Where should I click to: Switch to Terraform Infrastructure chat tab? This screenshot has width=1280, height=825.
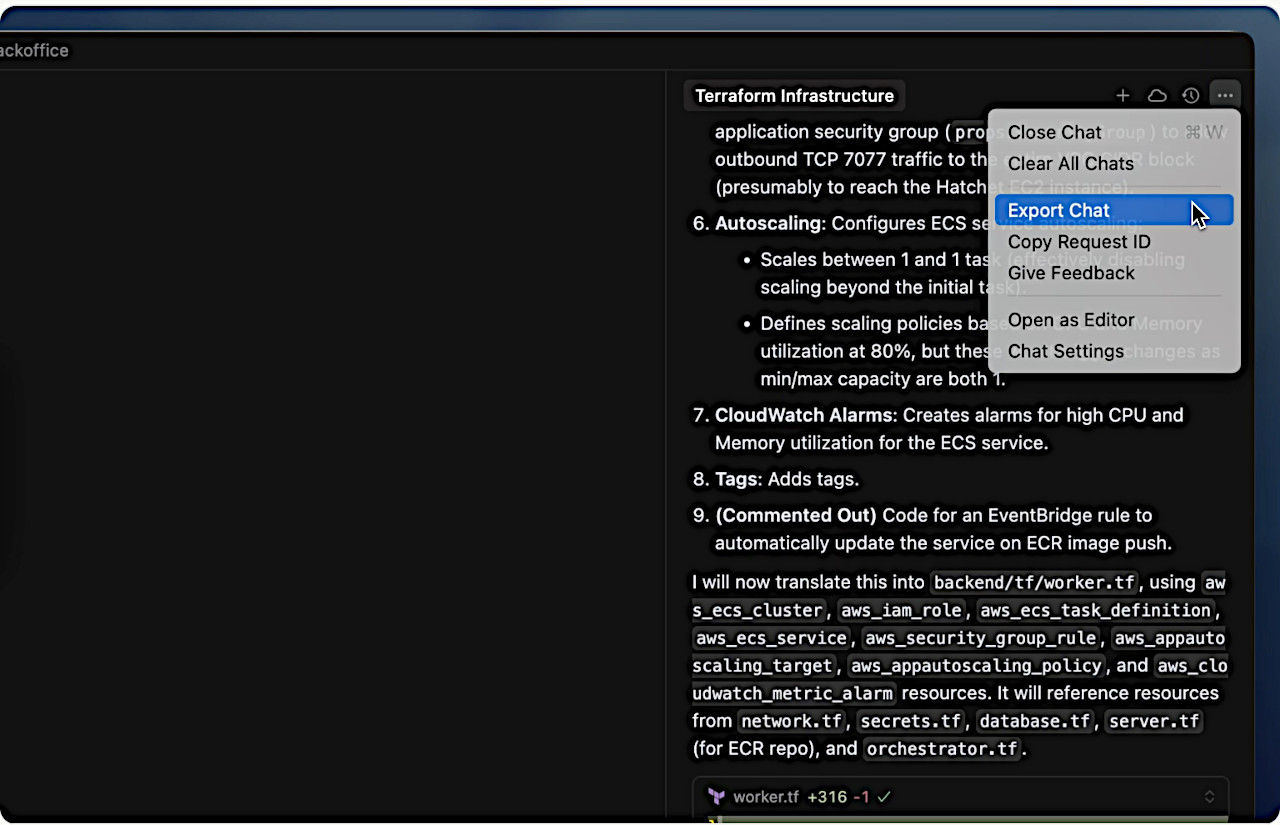794,96
